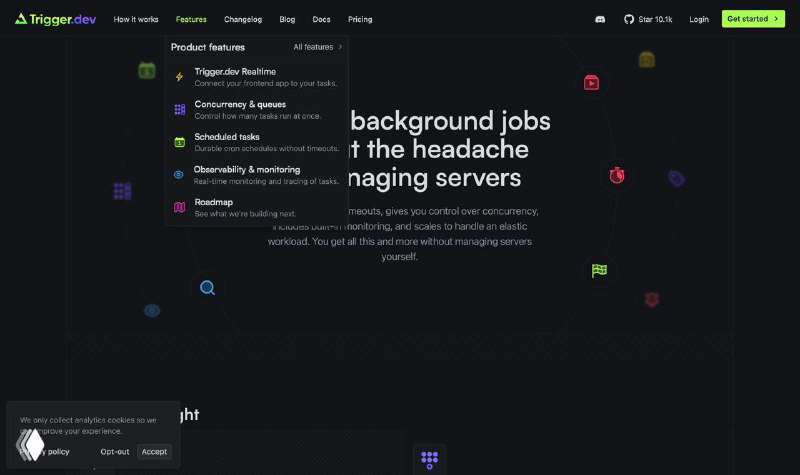Click the lightning bolt Realtime icon
The height and width of the screenshot is (475, 800).
click(179, 77)
